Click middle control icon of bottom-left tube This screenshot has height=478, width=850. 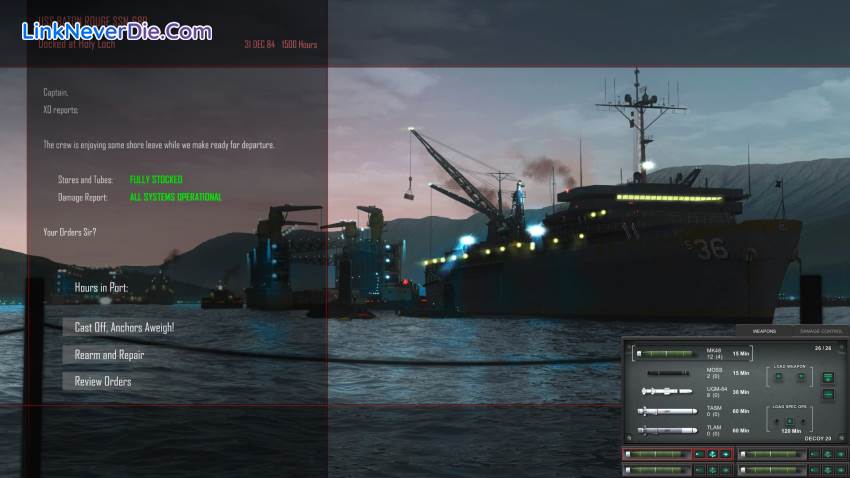click(x=712, y=469)
